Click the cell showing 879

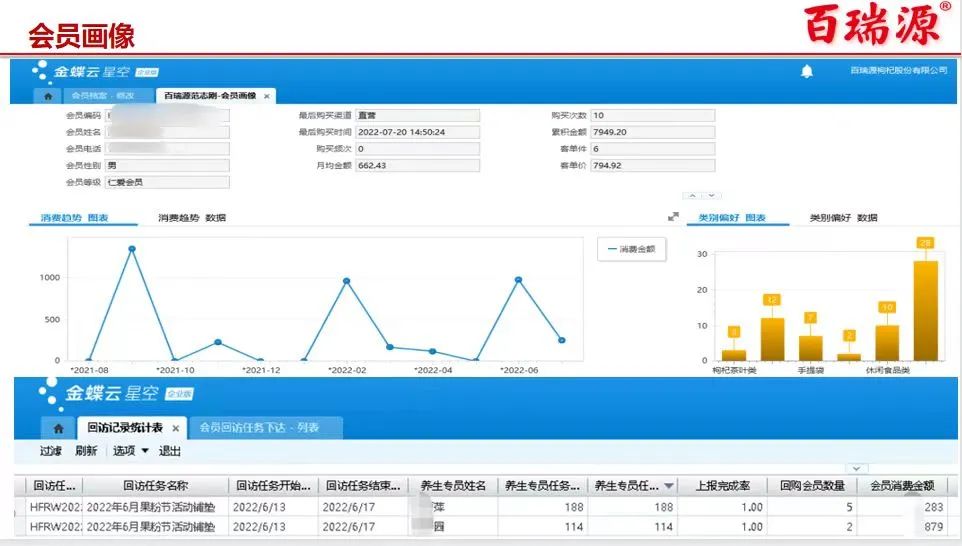coord(902,527)
